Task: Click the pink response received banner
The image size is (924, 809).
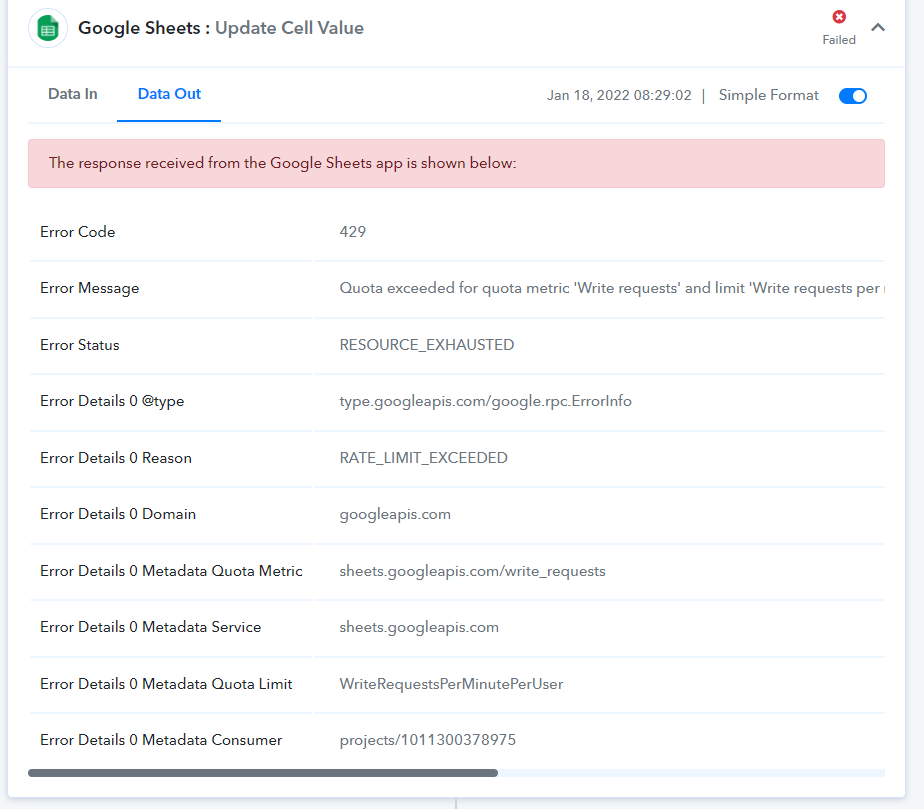Action: pyautogui.click(x=456, y=163)
